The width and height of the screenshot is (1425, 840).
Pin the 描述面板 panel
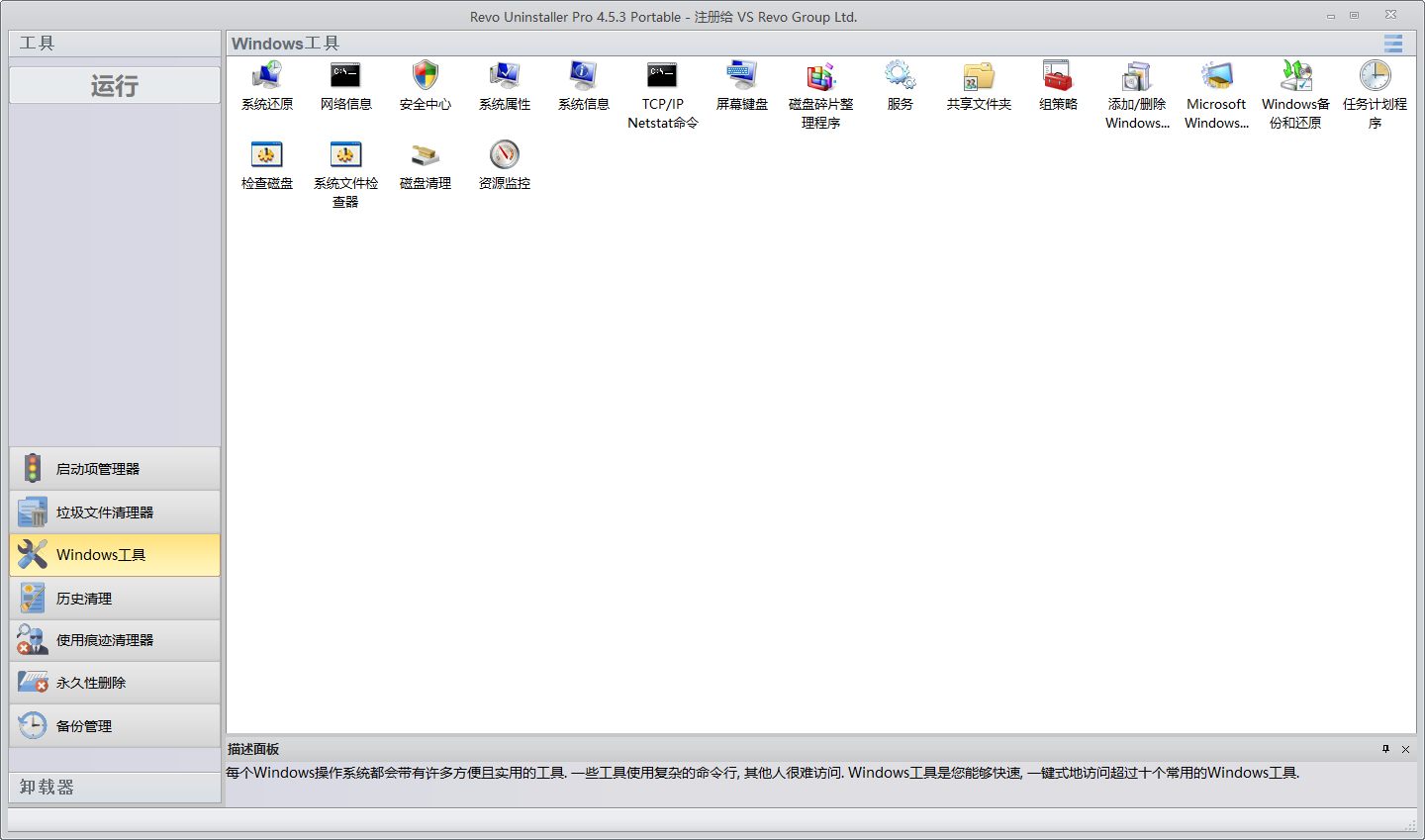[x=1385, y=749]
